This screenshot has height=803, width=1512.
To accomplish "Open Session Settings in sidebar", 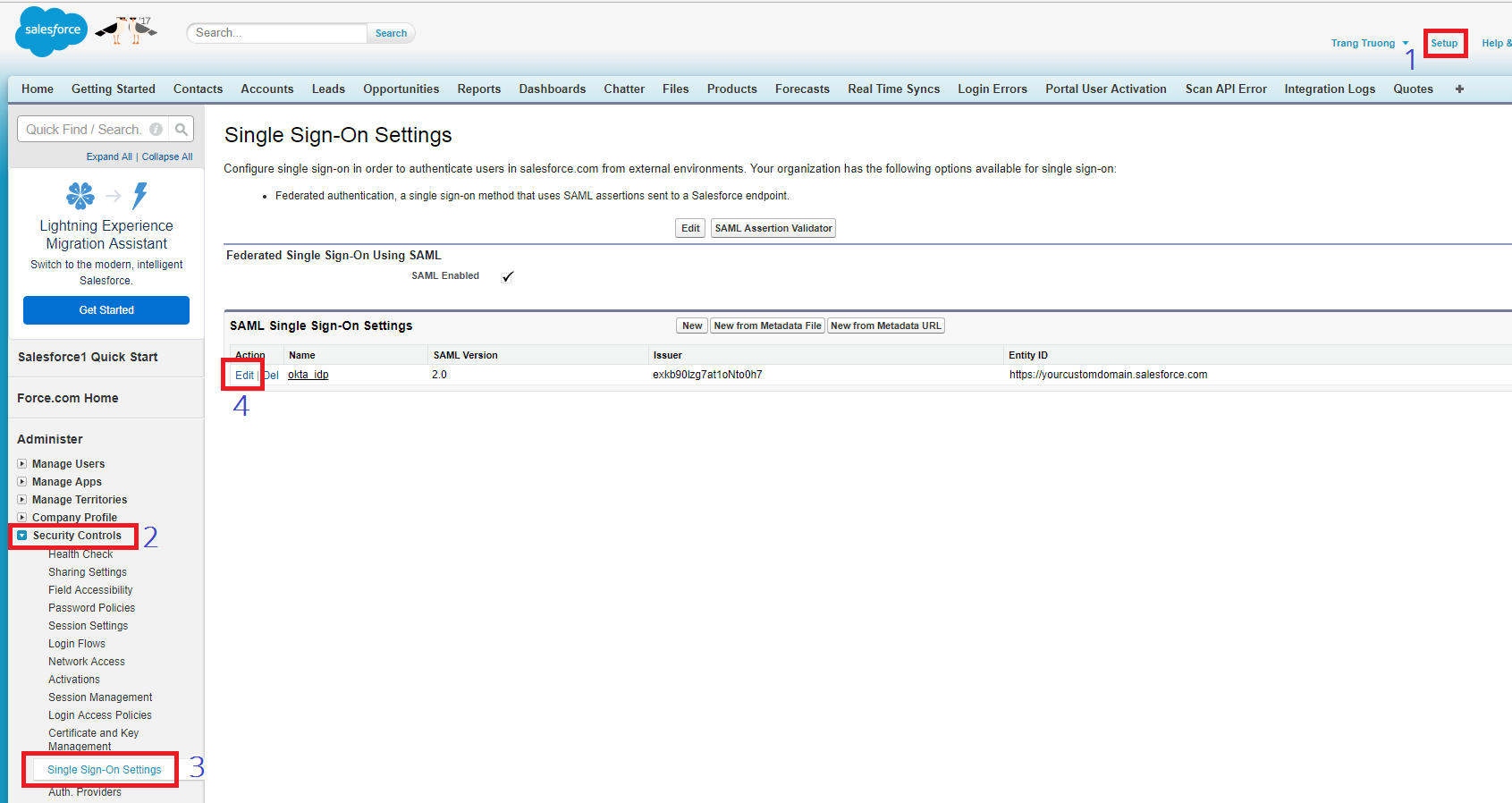I will [x=88, y=626].
